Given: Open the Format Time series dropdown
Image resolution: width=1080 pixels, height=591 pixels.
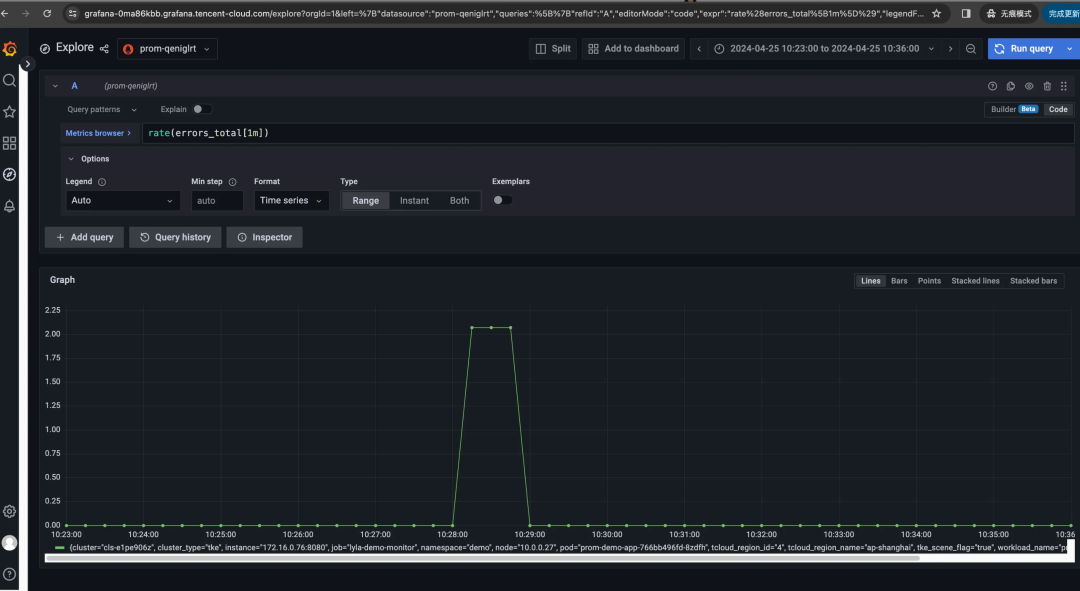Looking at the screenshot, I should pyautogui.click(x=291, y=200).
